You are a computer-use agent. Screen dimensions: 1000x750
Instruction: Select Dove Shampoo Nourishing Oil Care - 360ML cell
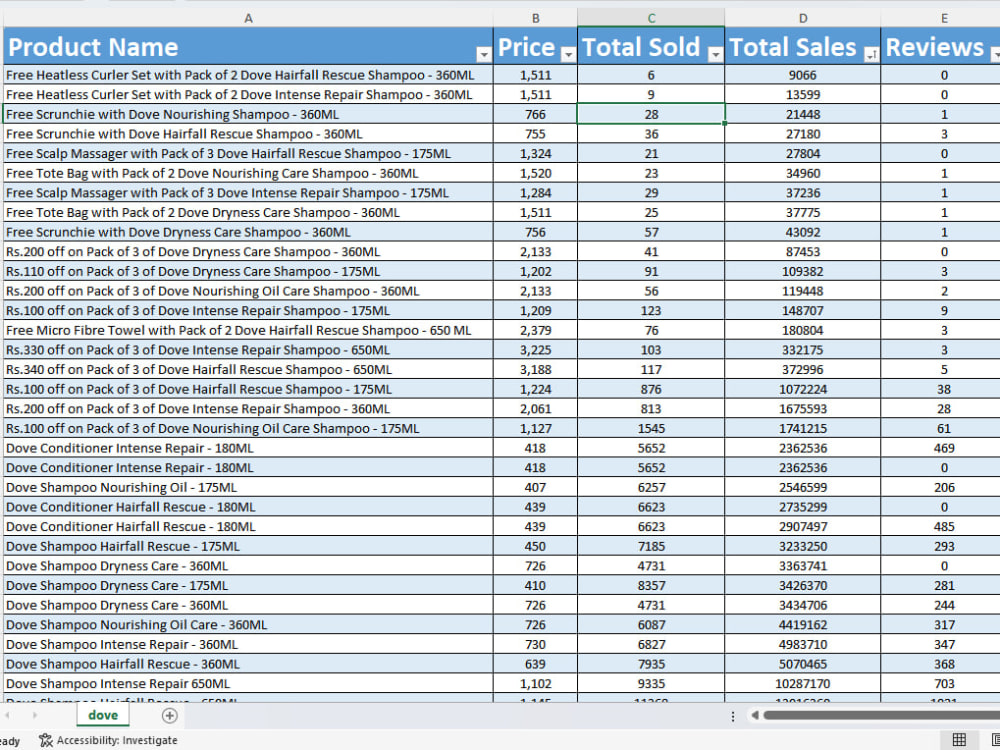click(x=248, y=624)
